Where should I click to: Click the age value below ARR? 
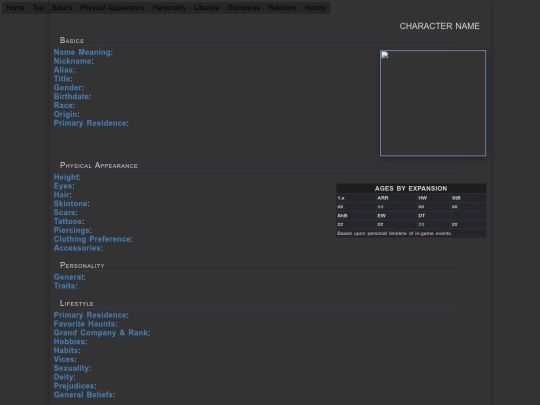point(380,207)
